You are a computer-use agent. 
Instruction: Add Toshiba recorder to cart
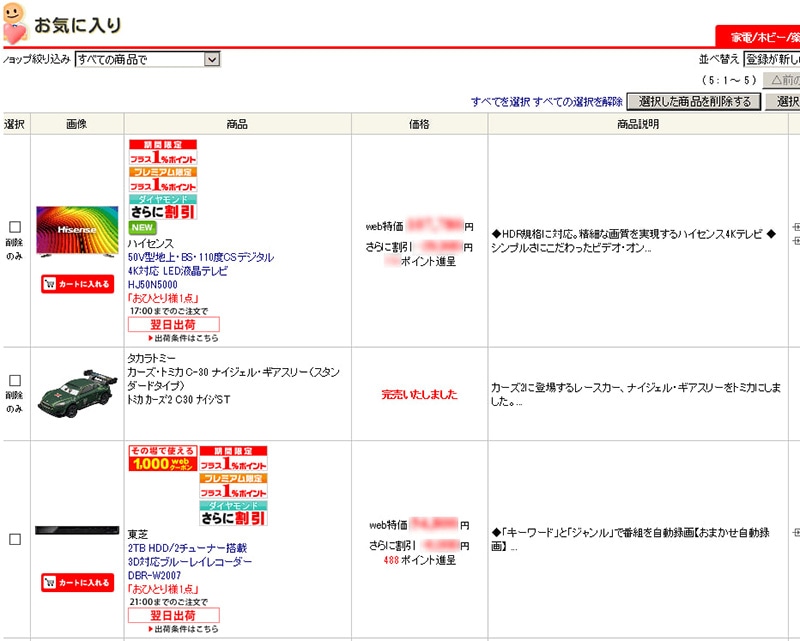(x=78, y=583)
